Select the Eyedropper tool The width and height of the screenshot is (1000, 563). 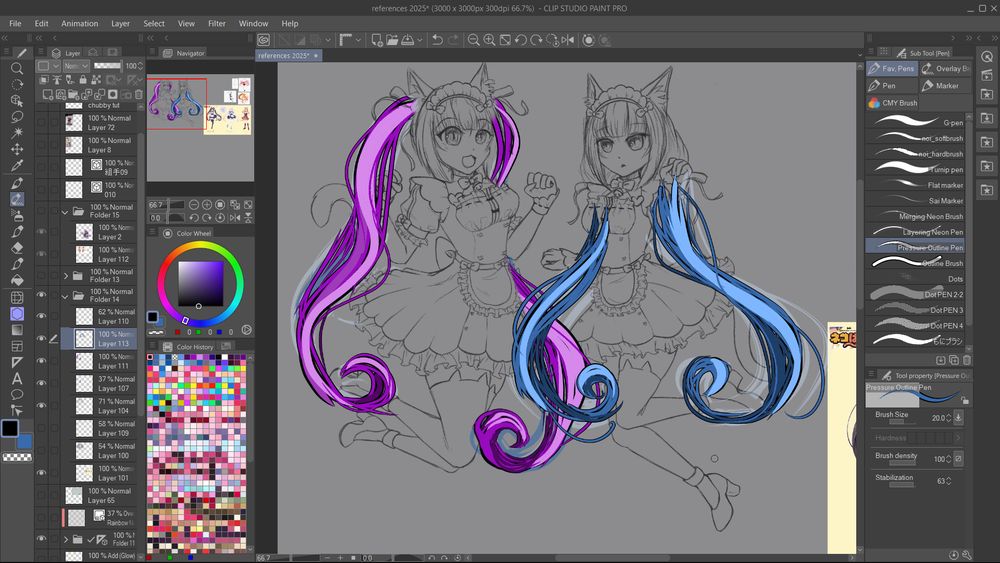point(17,166)
